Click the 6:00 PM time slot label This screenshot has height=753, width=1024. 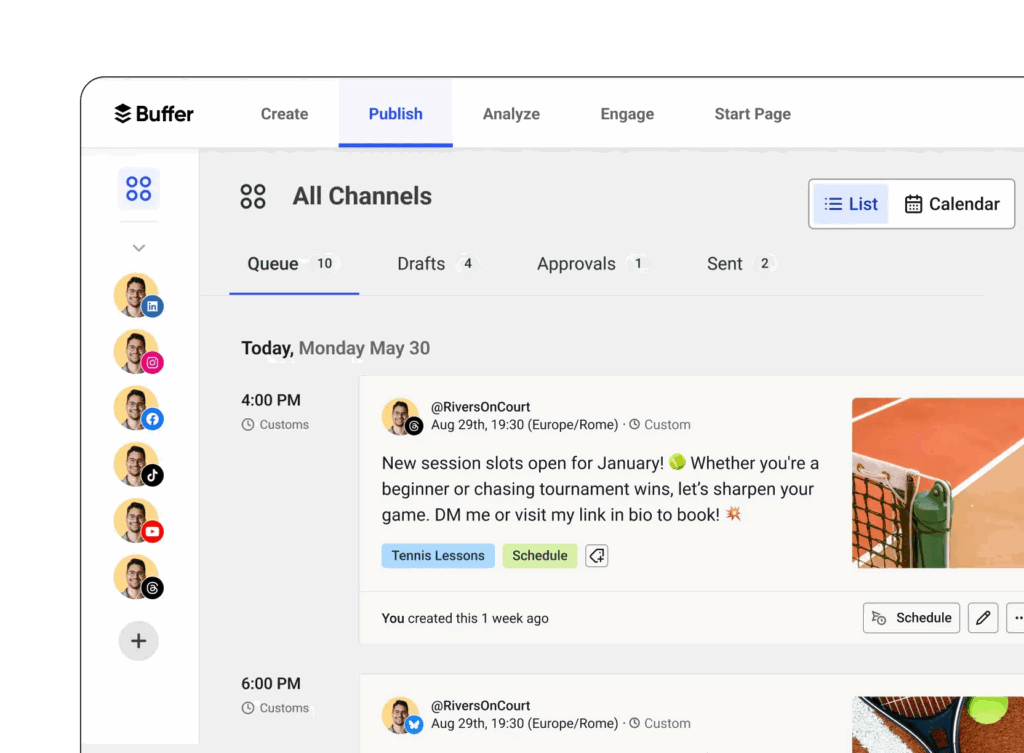click(271, 684)
